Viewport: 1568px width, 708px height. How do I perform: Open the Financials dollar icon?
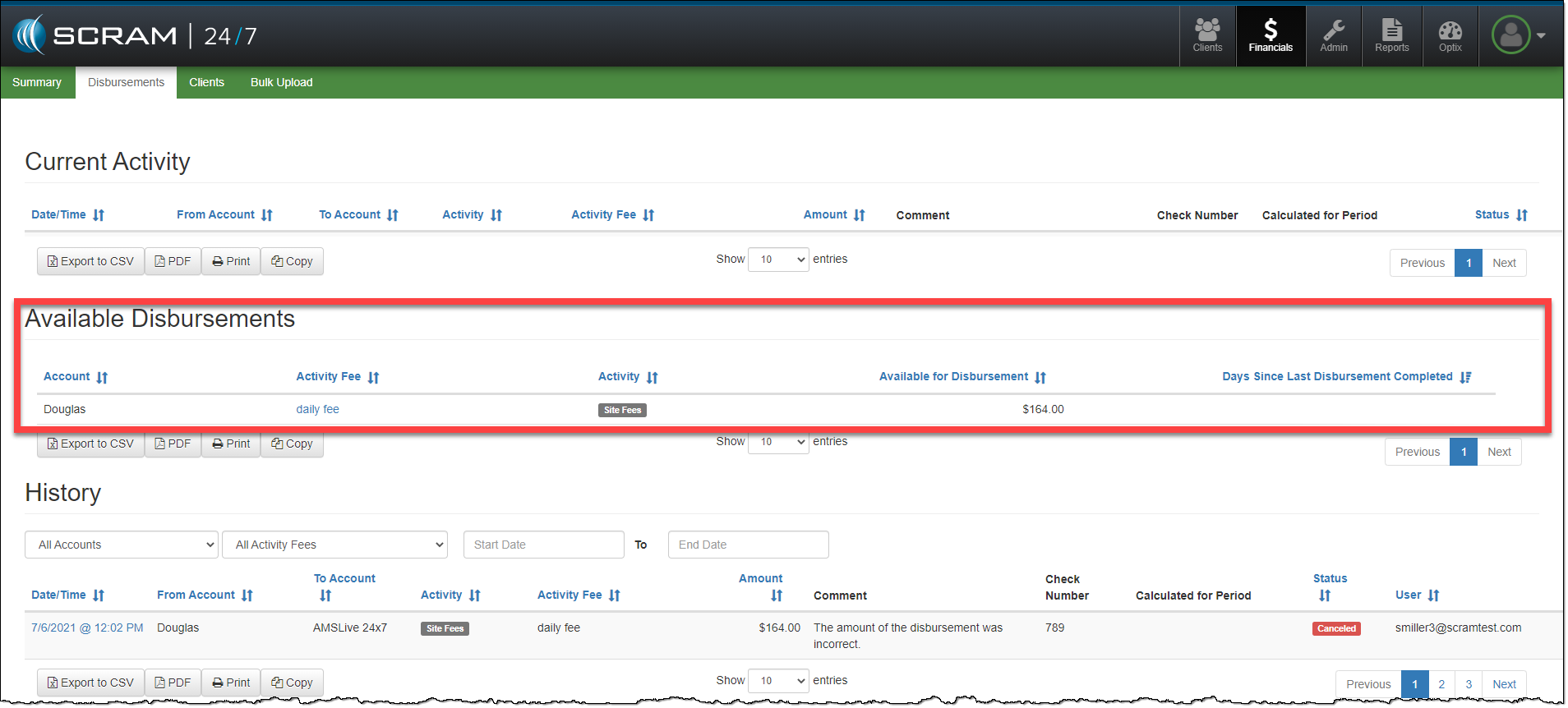pos(1270,36)
